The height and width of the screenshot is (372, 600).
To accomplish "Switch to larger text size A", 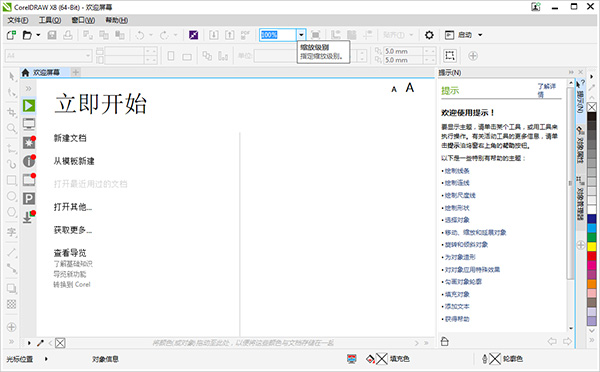I will [x=410, y=88].
